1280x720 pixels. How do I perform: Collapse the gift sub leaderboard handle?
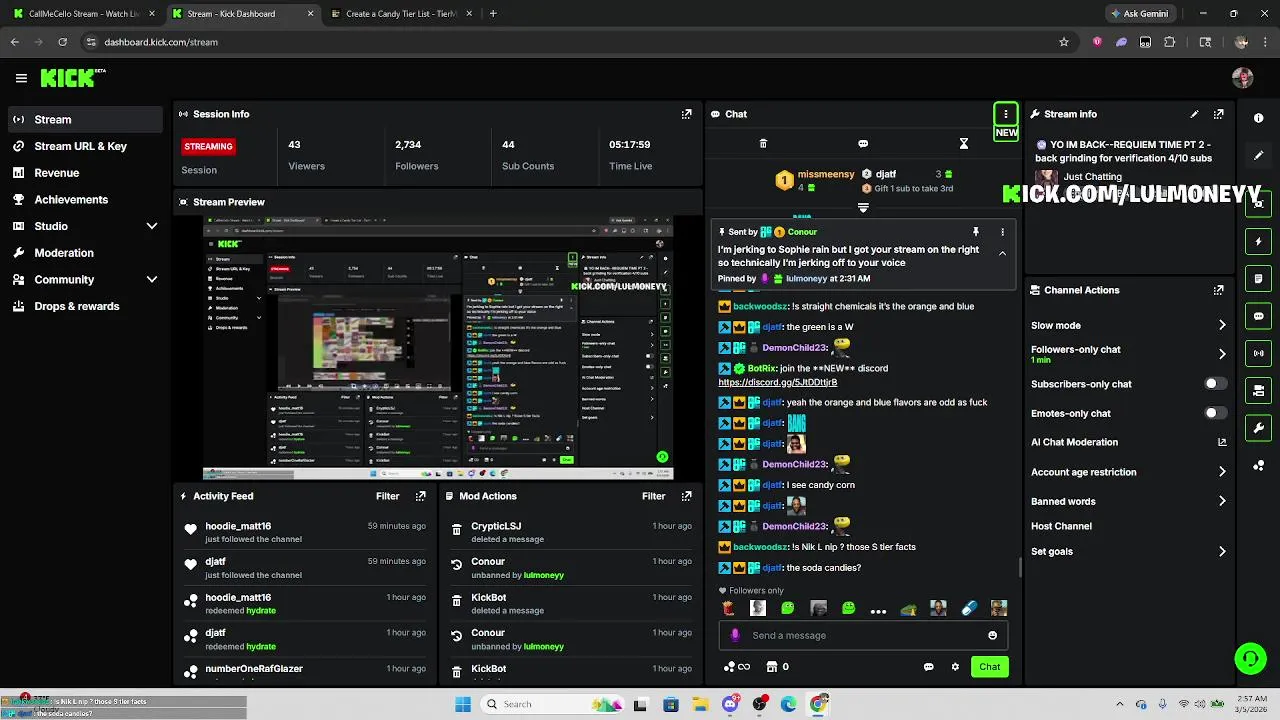(x=863, y=208)
